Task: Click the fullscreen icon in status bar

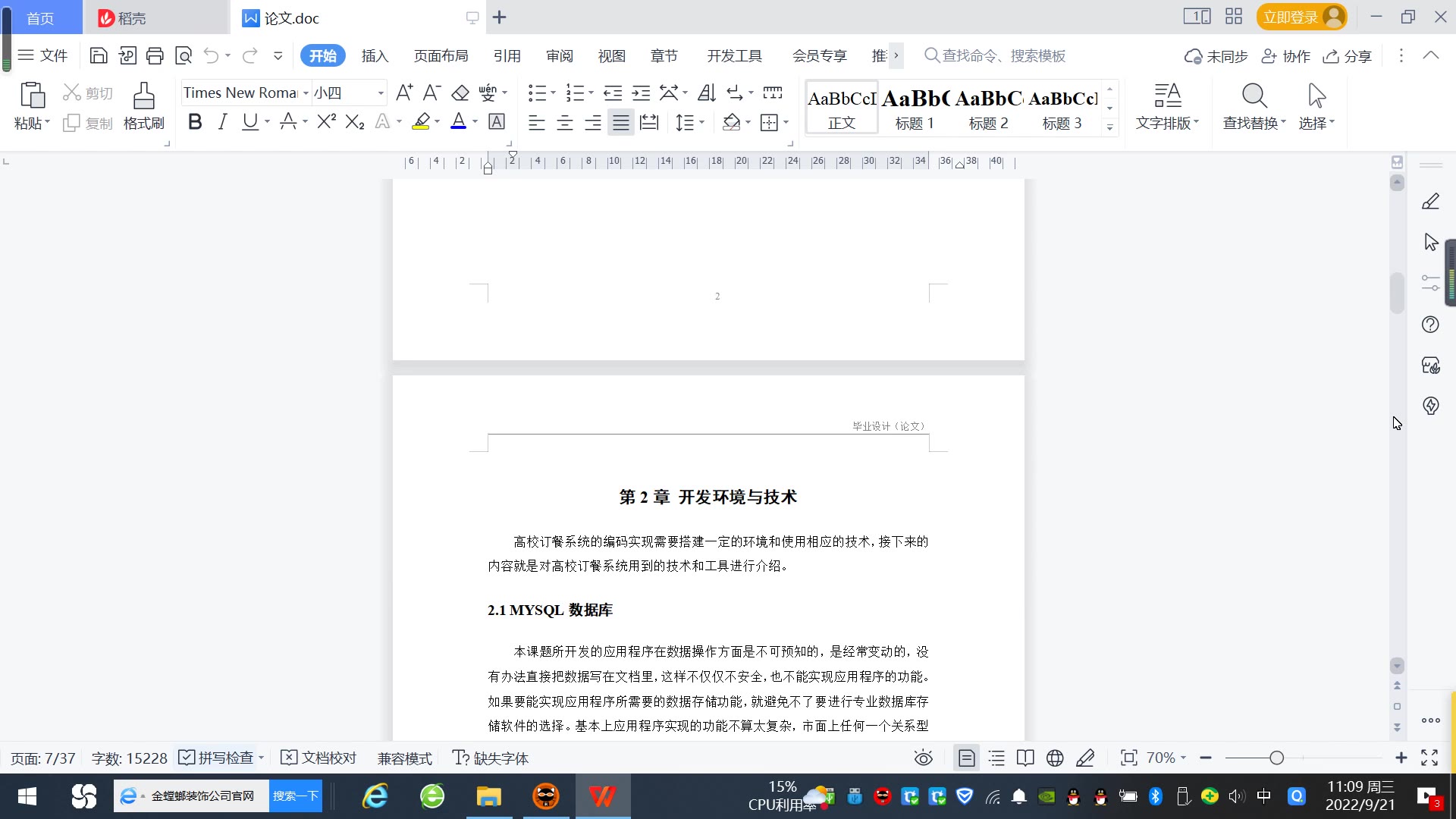Action: pos(1429,758)
